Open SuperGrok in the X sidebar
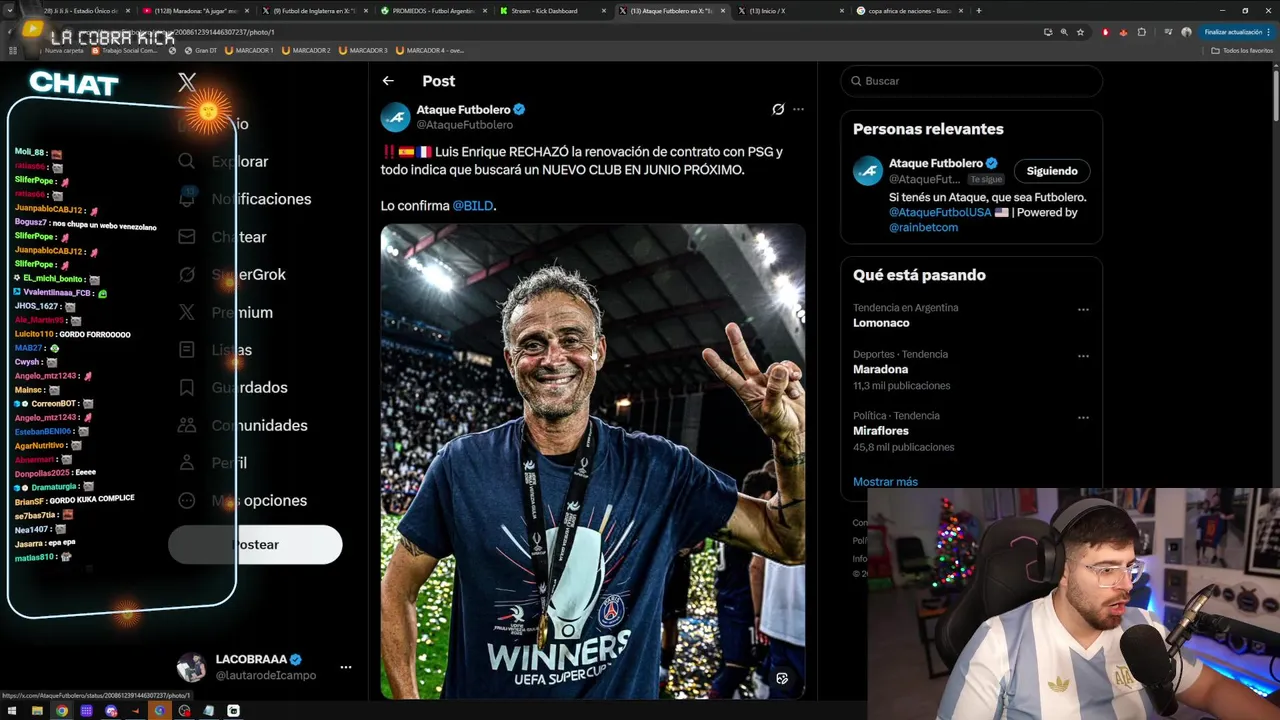Screen dimensions: 1280x720 [x=249, y=275]
